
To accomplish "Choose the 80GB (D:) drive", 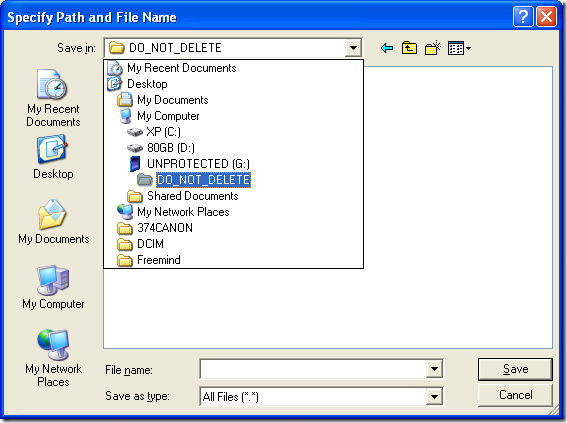I will [233, 148].
